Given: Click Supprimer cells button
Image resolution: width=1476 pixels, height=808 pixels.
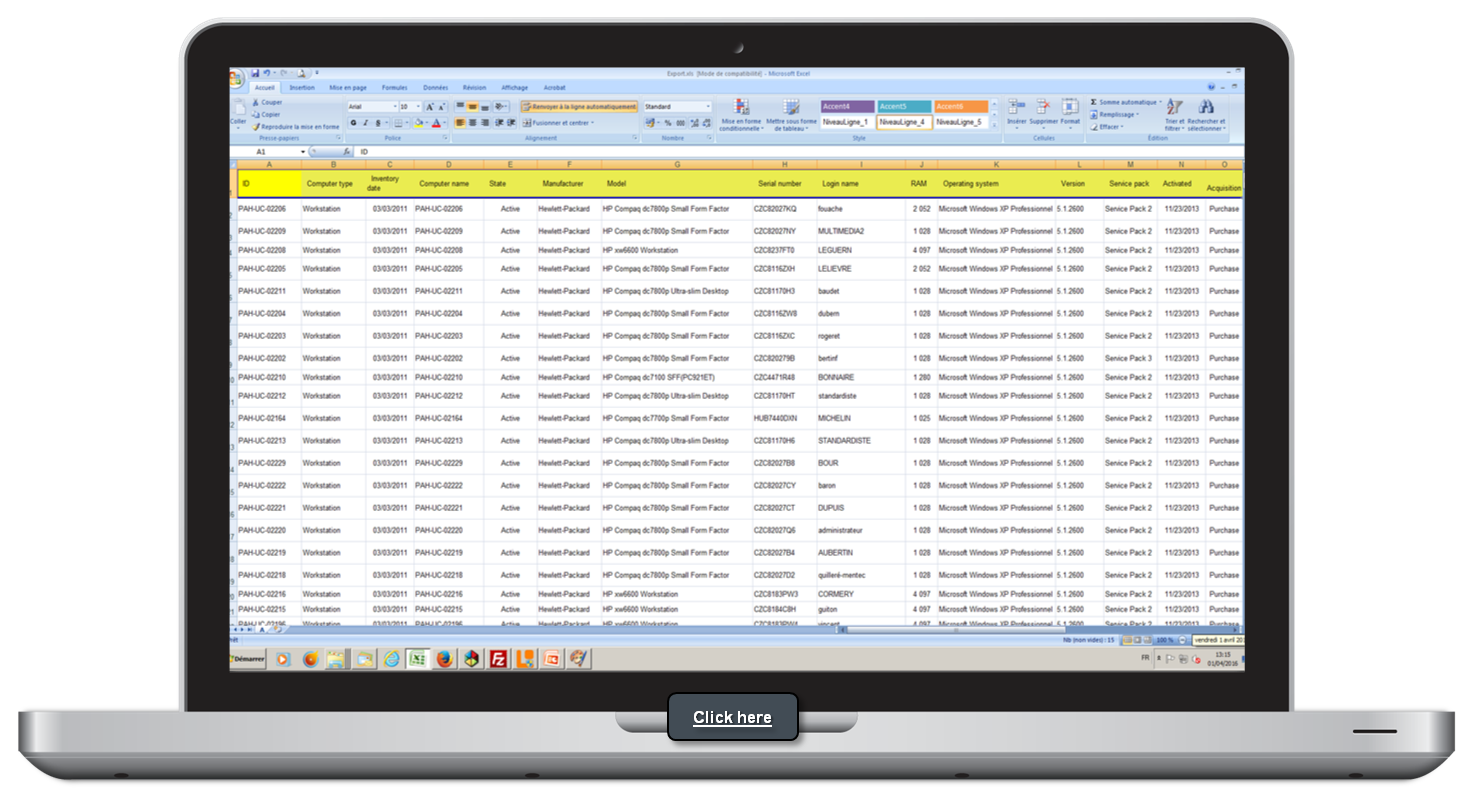Looking at the screenshot, I should [x=1043, y=114].
